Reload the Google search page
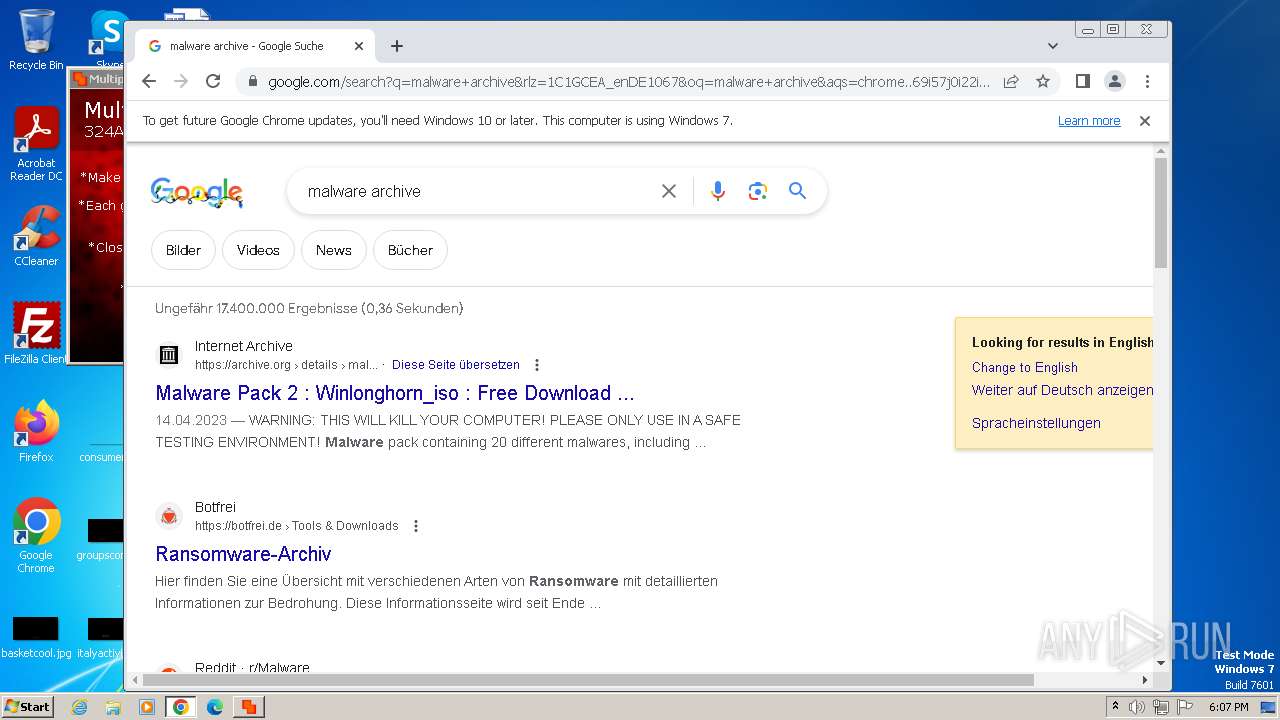 [213, 81]
